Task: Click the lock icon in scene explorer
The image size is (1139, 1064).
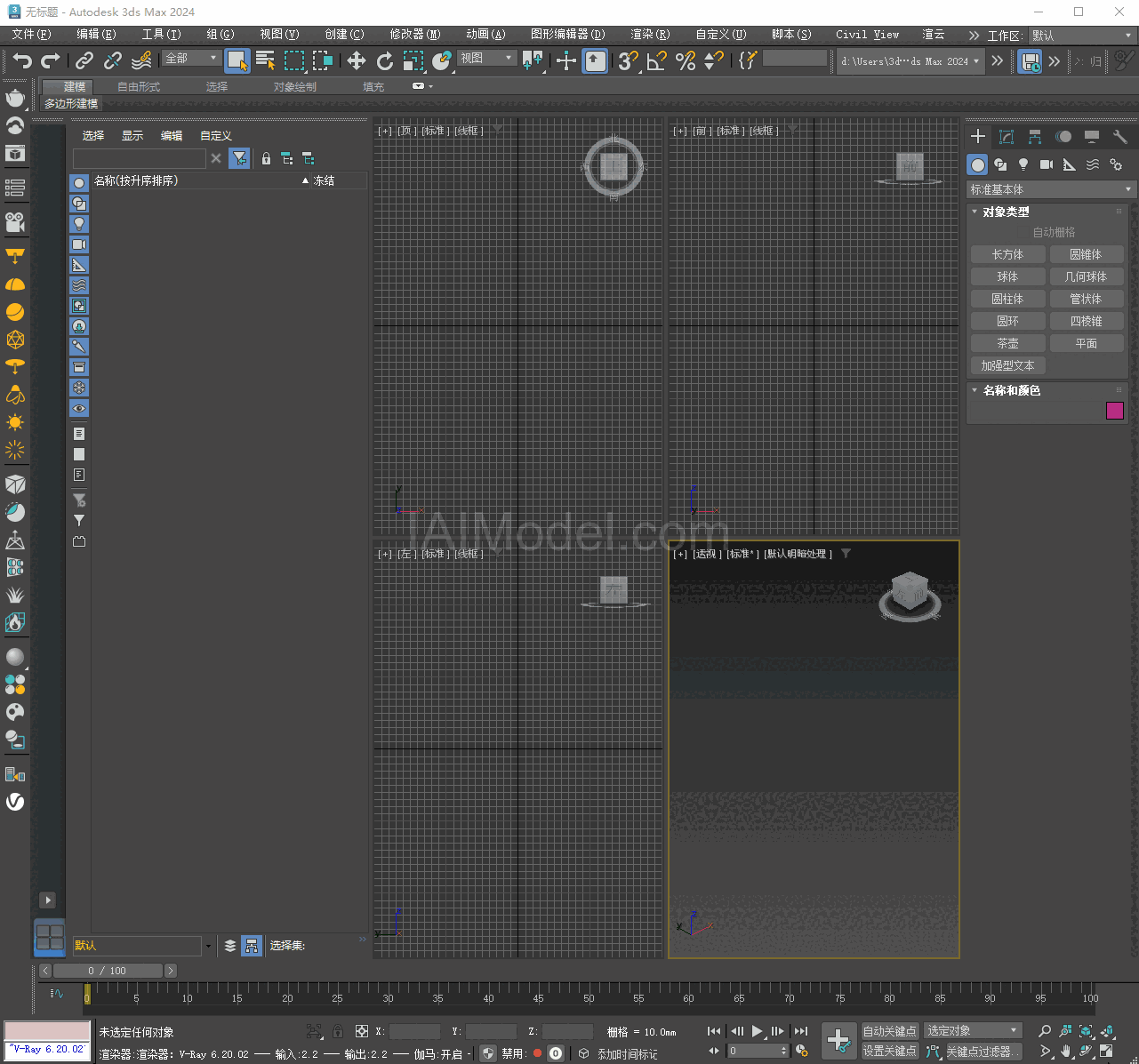Action: 266,158
